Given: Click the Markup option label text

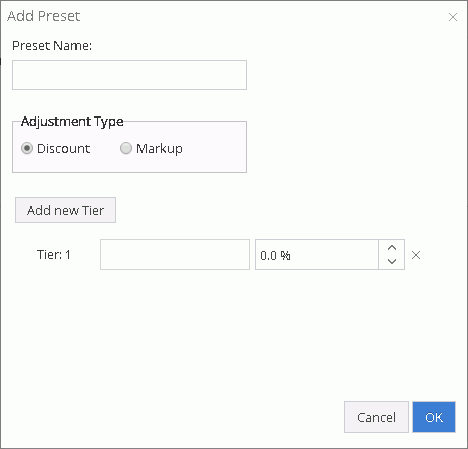Looking at the screenshot, I should tap(159, 149).
